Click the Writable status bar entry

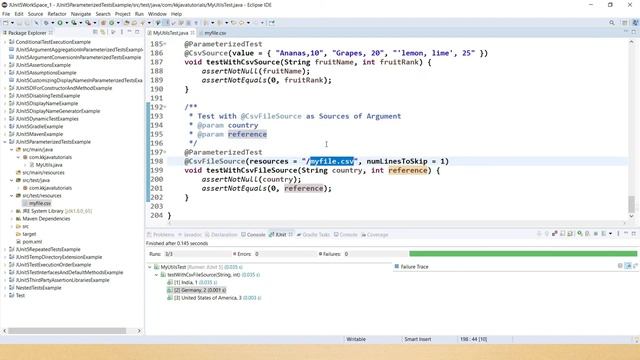point(356,339)
